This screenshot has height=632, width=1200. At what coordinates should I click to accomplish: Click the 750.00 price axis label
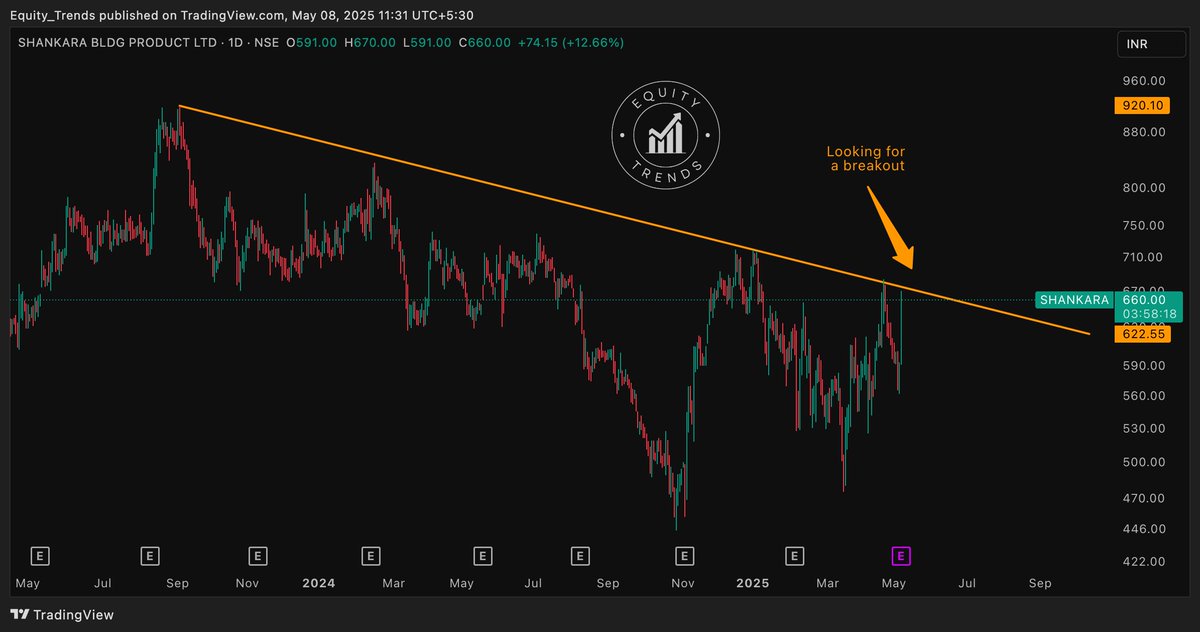click(x=1144, y=226)
